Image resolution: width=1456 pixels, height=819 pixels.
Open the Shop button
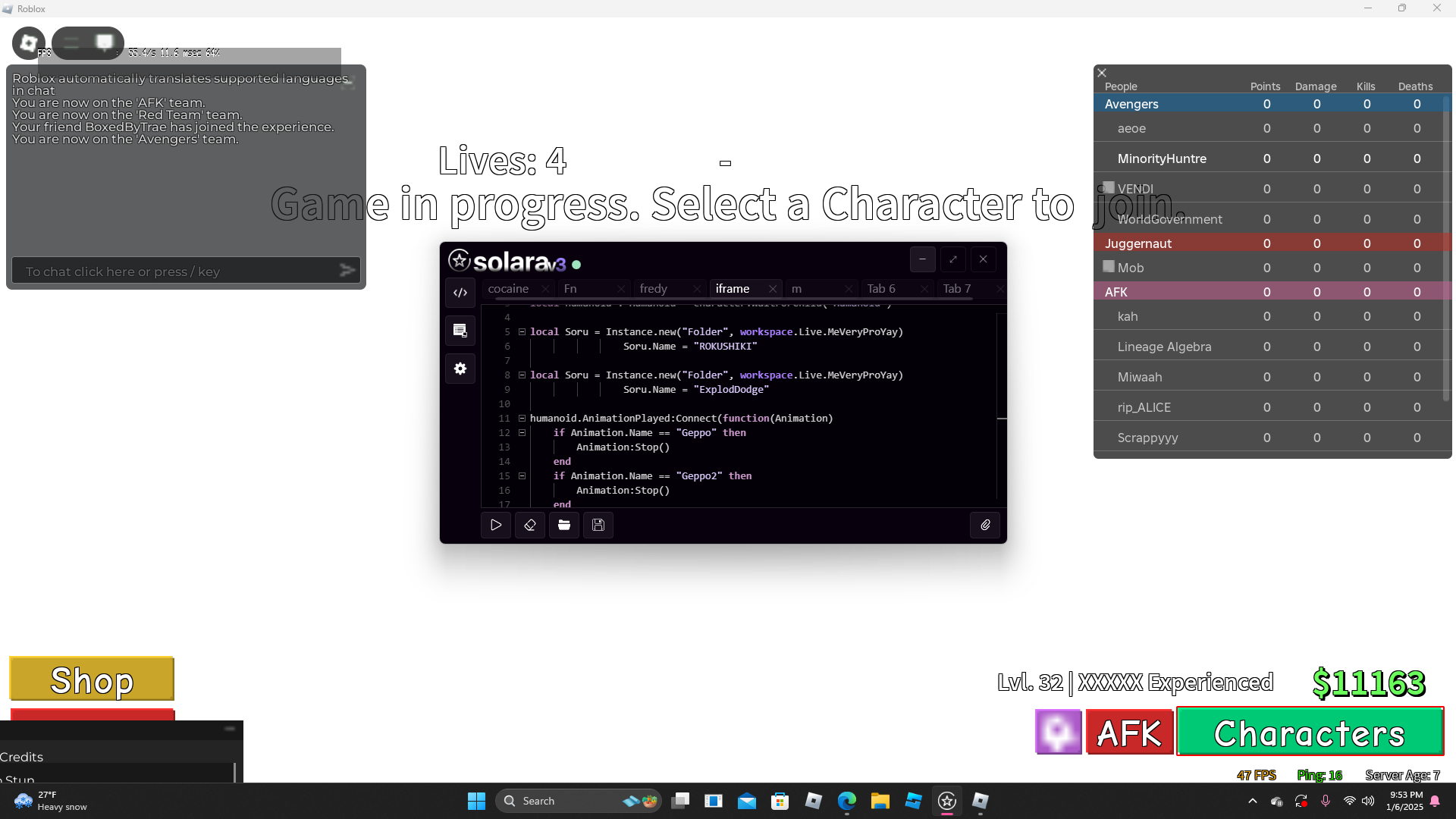coord(92,679)
